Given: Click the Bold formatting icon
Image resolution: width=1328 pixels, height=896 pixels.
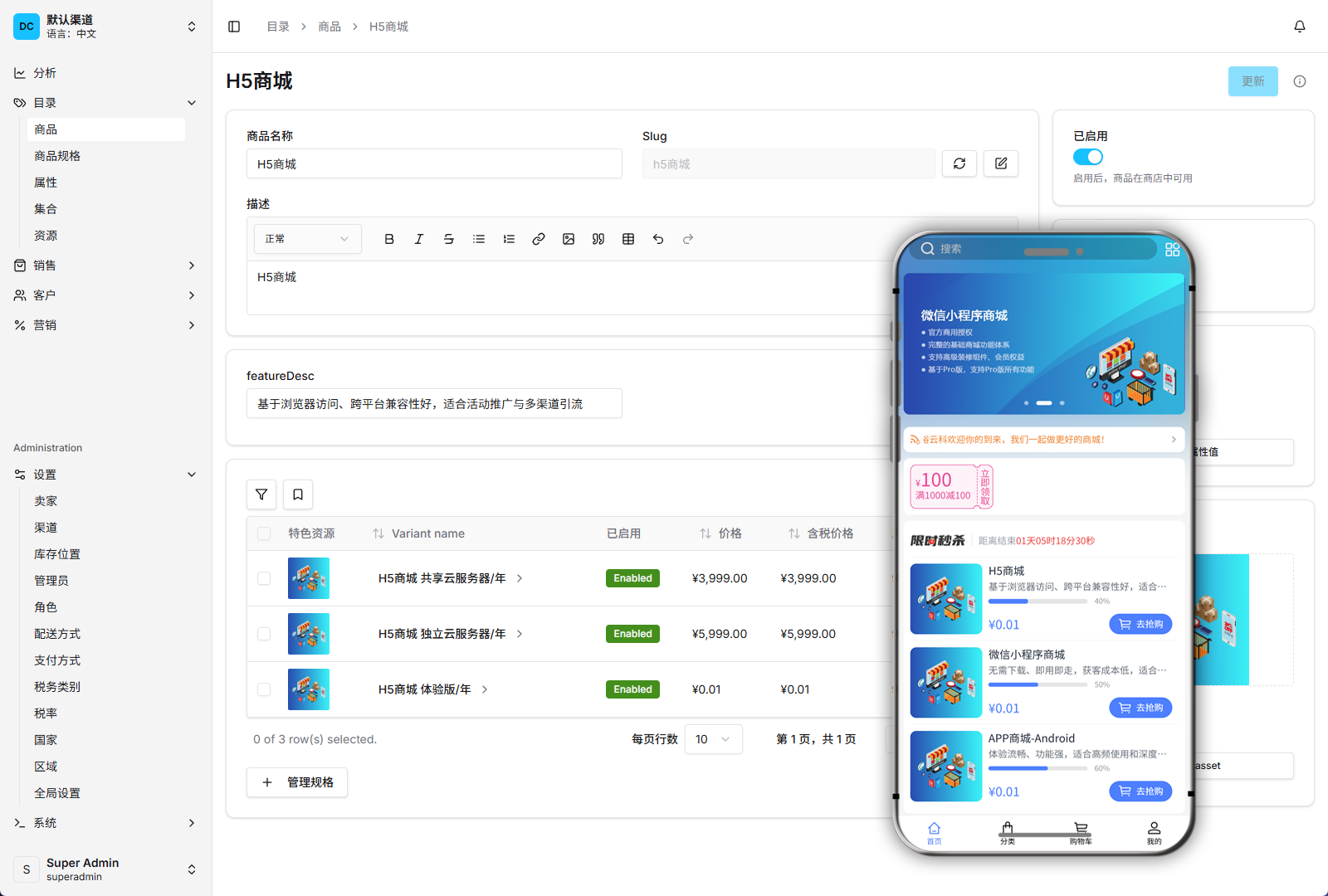Looking at the screenshot, I should (389, 239).
